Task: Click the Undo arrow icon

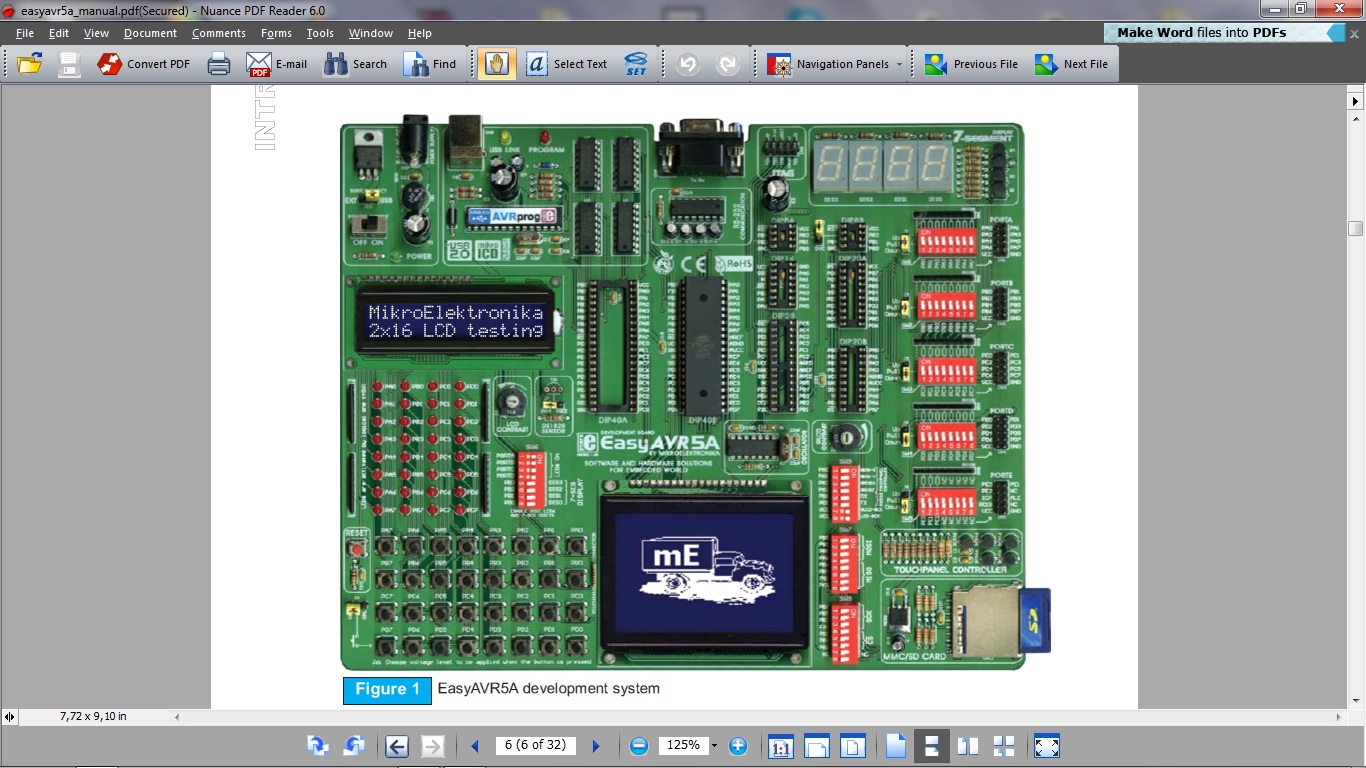Action: coord(688,64)
